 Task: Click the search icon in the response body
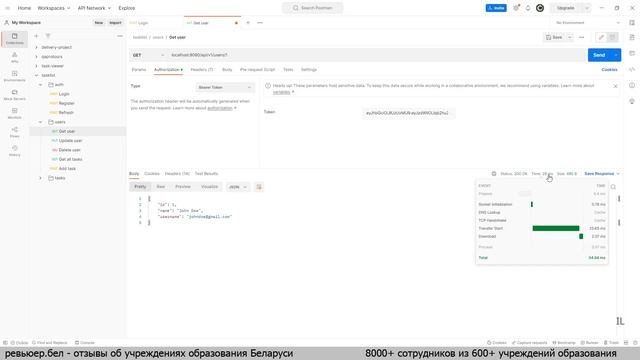(613, 187)
